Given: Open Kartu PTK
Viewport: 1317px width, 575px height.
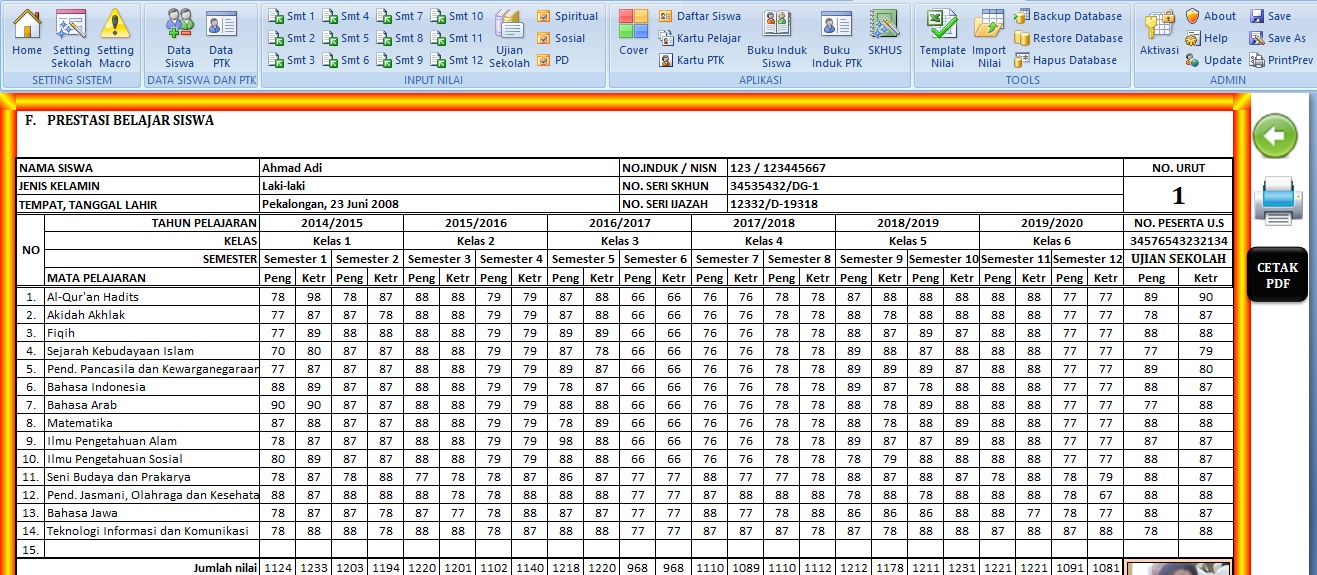Looking at the screenshot, I should click(x=691, y=60).
